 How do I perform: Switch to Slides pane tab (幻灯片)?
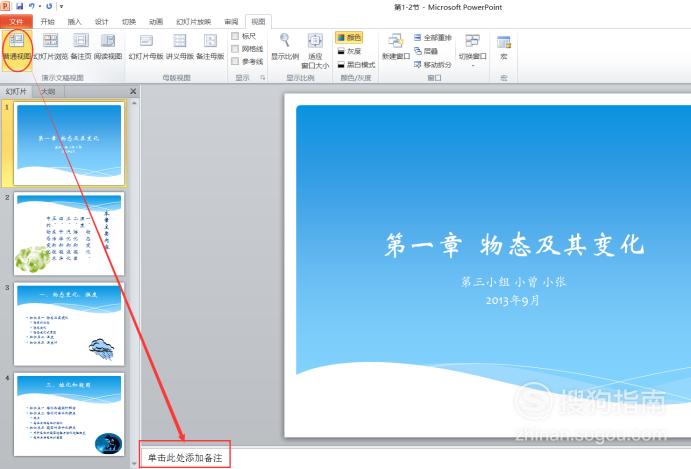point(16,91)
